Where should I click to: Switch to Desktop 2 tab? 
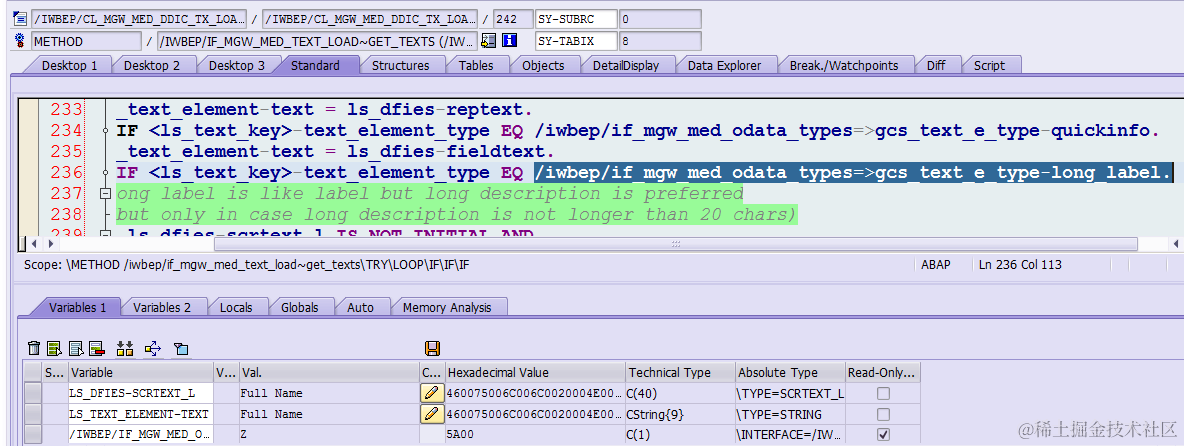tap(152, 66)
